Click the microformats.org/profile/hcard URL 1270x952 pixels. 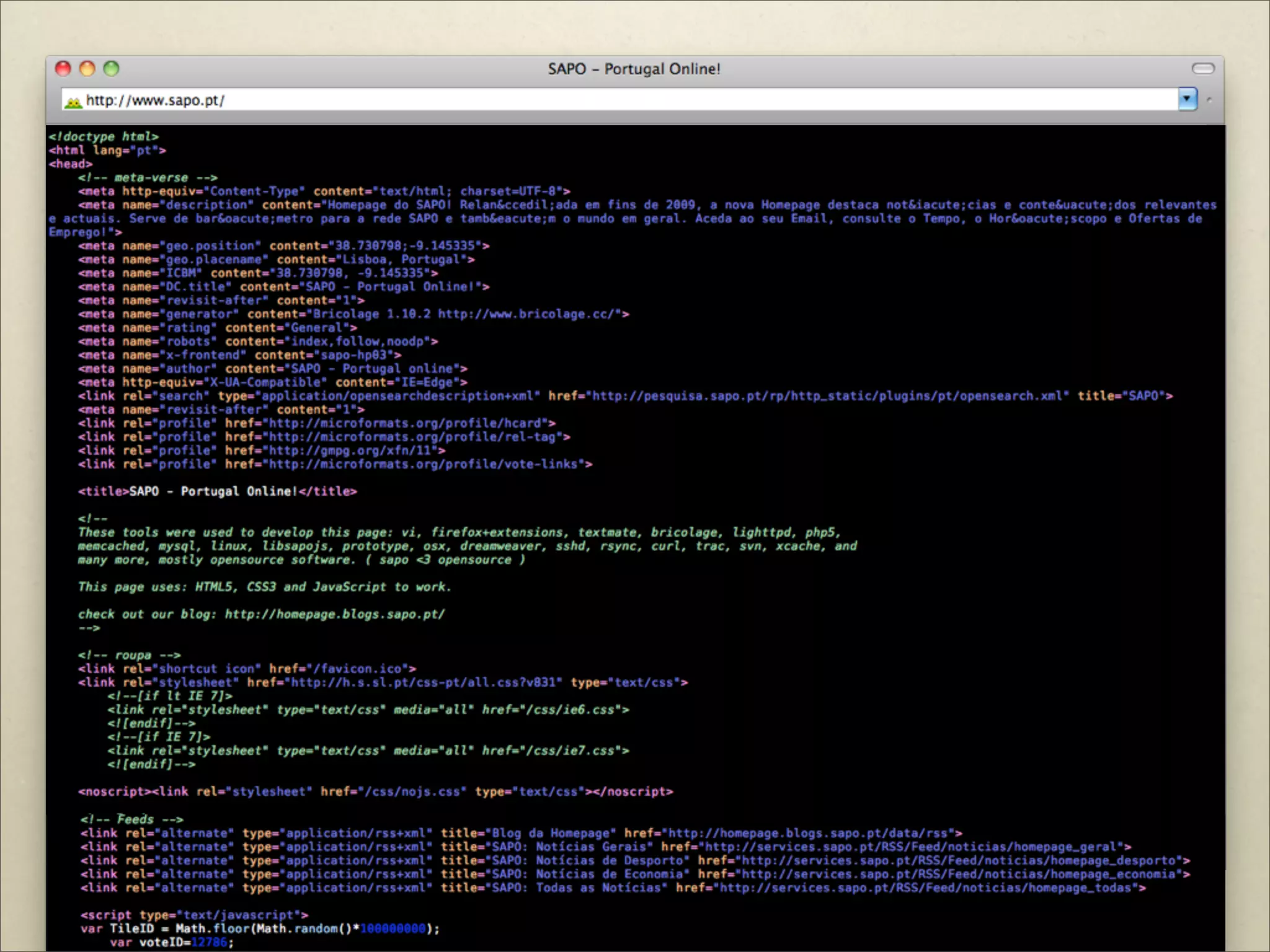tap(406, 423)
